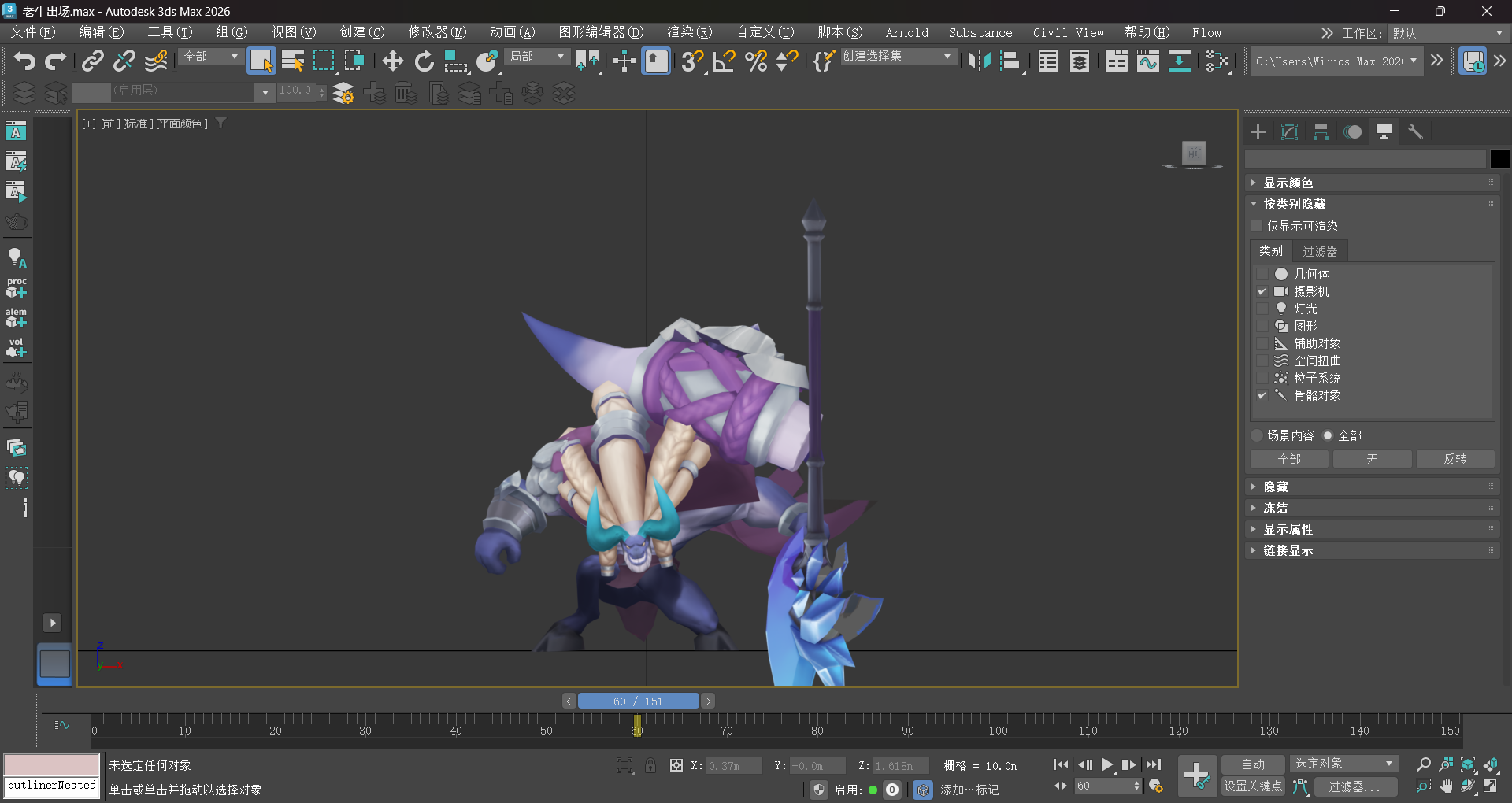Viewport: 1512px width, 803px height.
Task: Click the 无 button
Action: point(1372,459)
